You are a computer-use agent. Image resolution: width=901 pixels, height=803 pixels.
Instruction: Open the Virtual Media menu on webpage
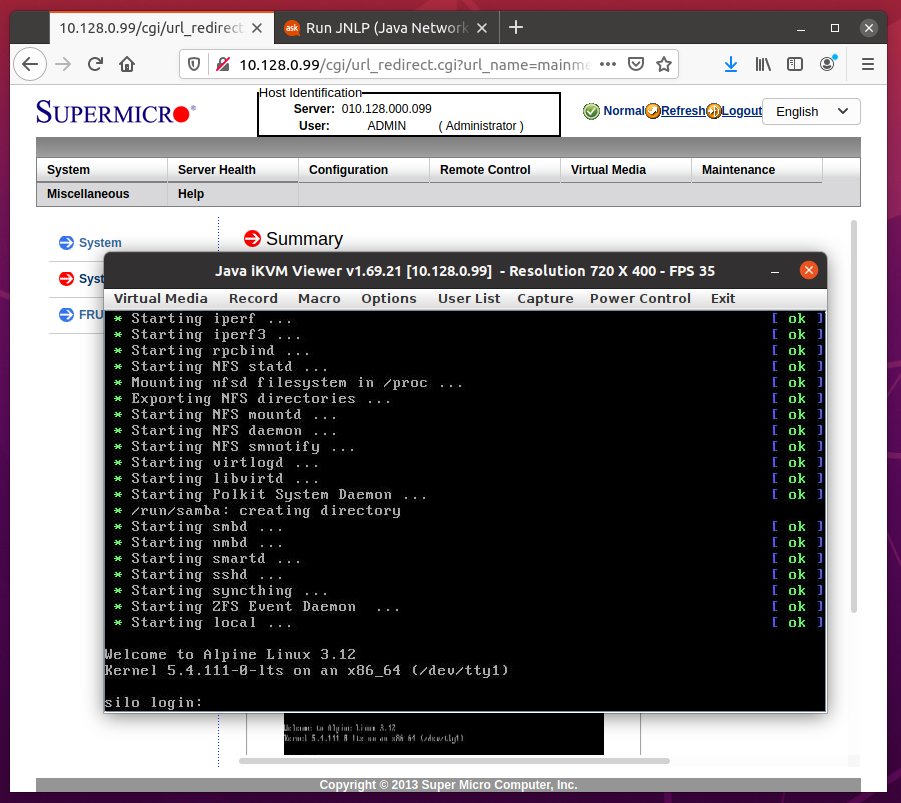[626, 170]
